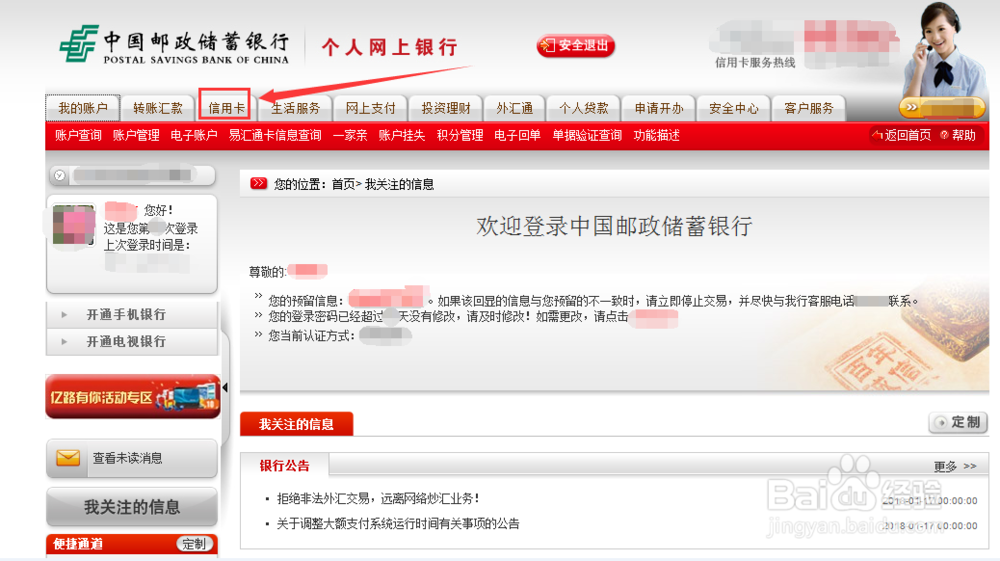Click the redacted password change link
1000x561 pixels.
[x=652, y=317]
